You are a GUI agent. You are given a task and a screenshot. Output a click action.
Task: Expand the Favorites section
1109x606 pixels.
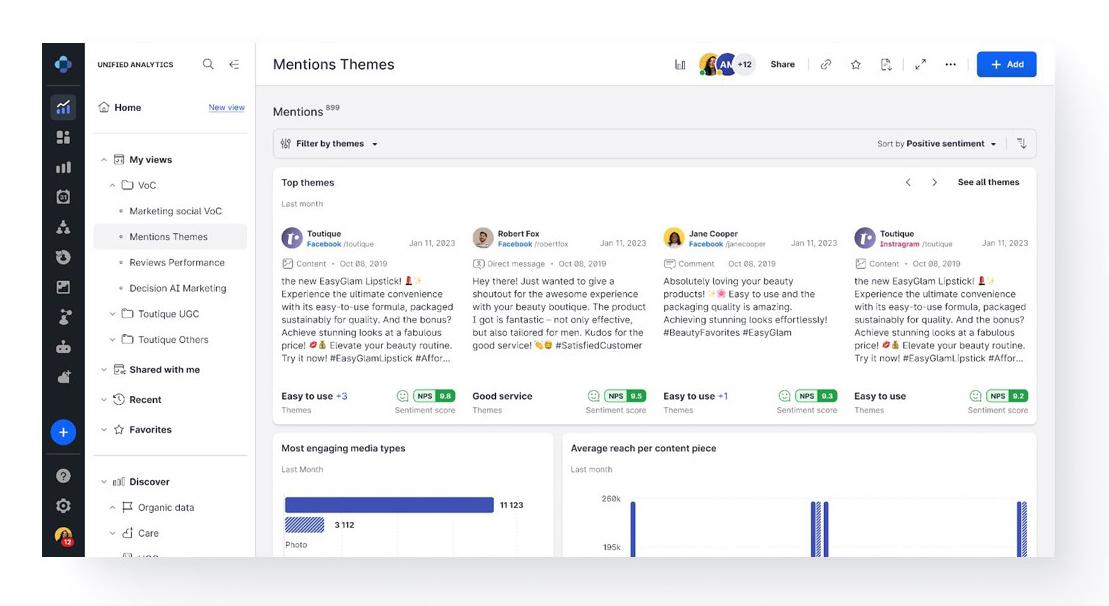pos(104,429)
